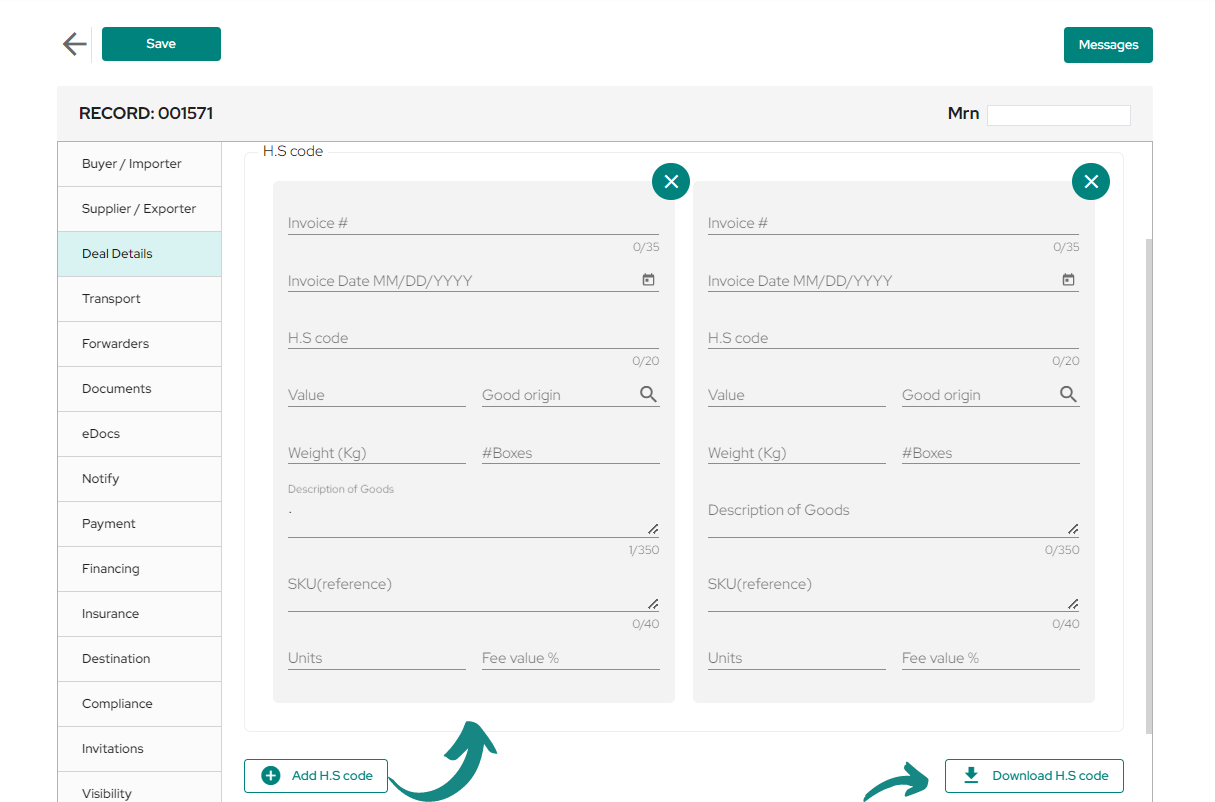Focus the second Fee value % field

[x=991, y=658]
